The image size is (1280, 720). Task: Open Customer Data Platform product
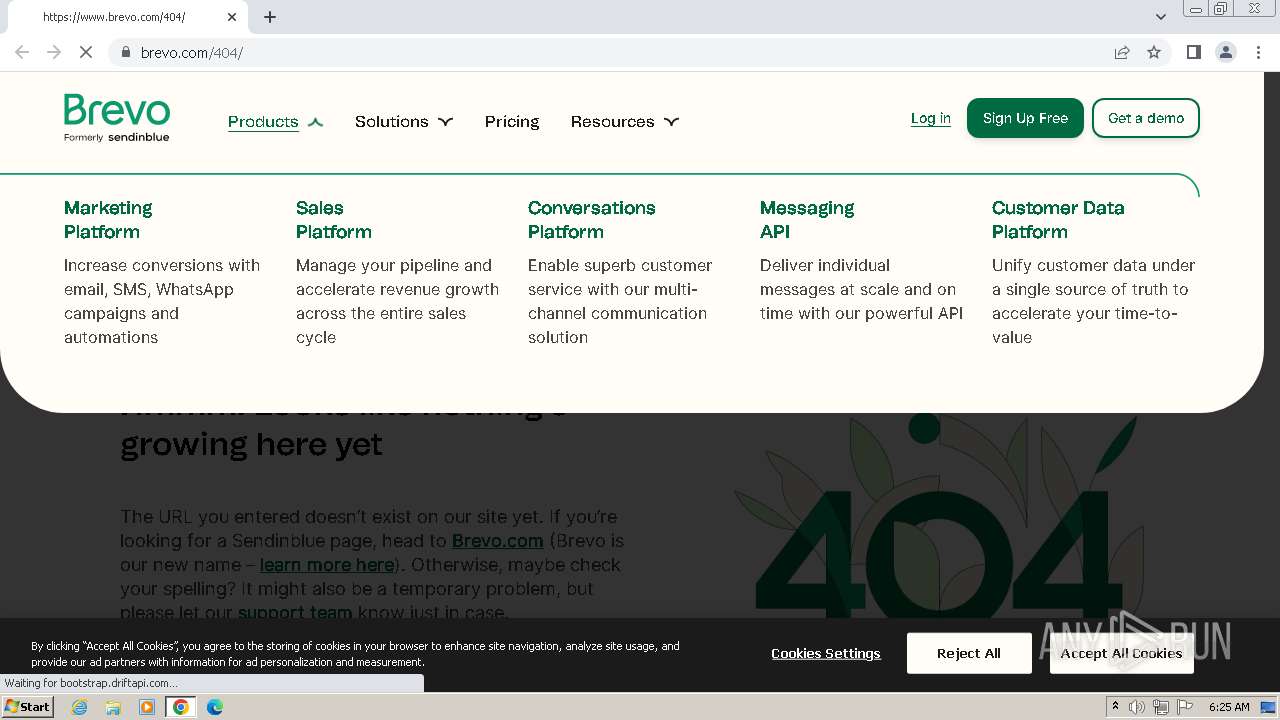1058,220
